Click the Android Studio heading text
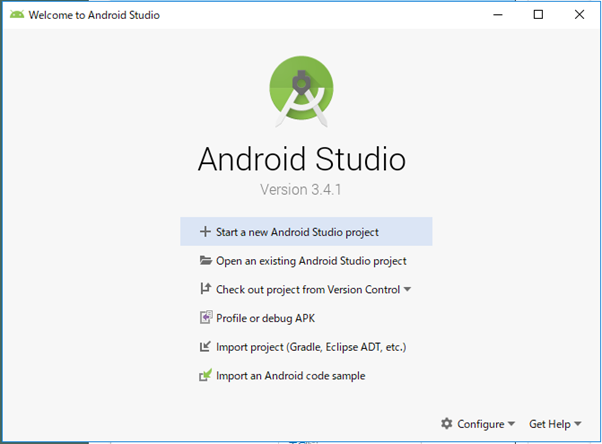 pos(302,159)
